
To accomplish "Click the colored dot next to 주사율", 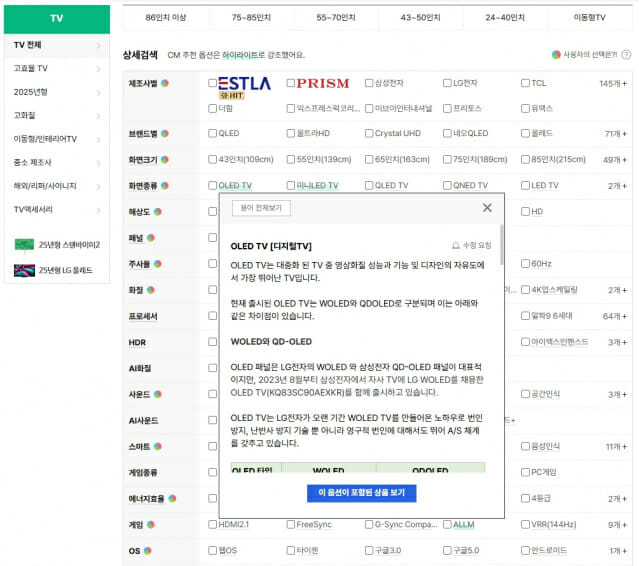I will (158, 264).
